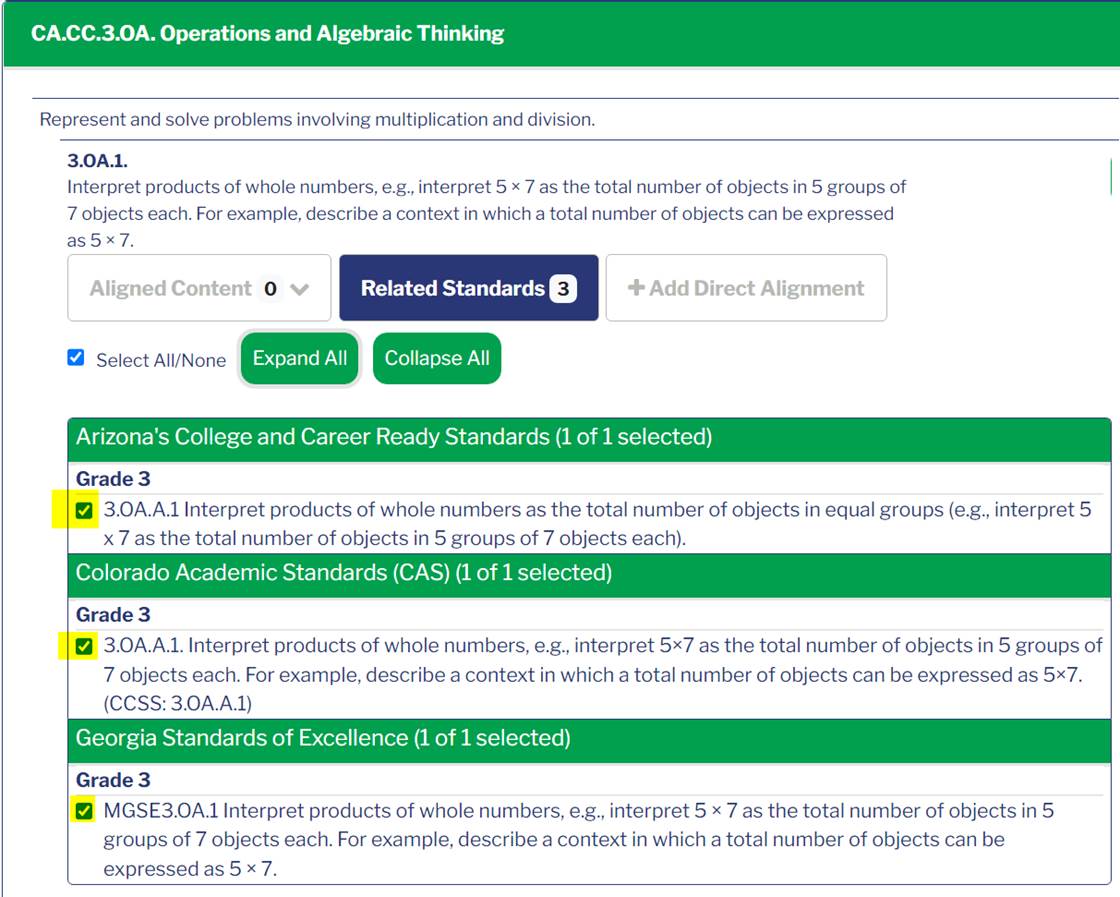1120x897 pixels.
Task: Open the Aligned Content dropdown
Action: pyautogui.click(x=199, y=288)
